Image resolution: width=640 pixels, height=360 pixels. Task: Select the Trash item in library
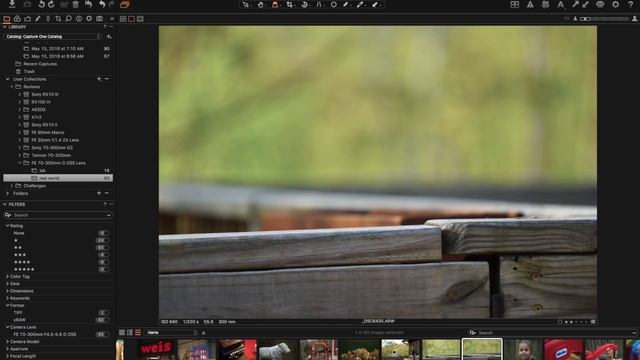coord(29,71)
